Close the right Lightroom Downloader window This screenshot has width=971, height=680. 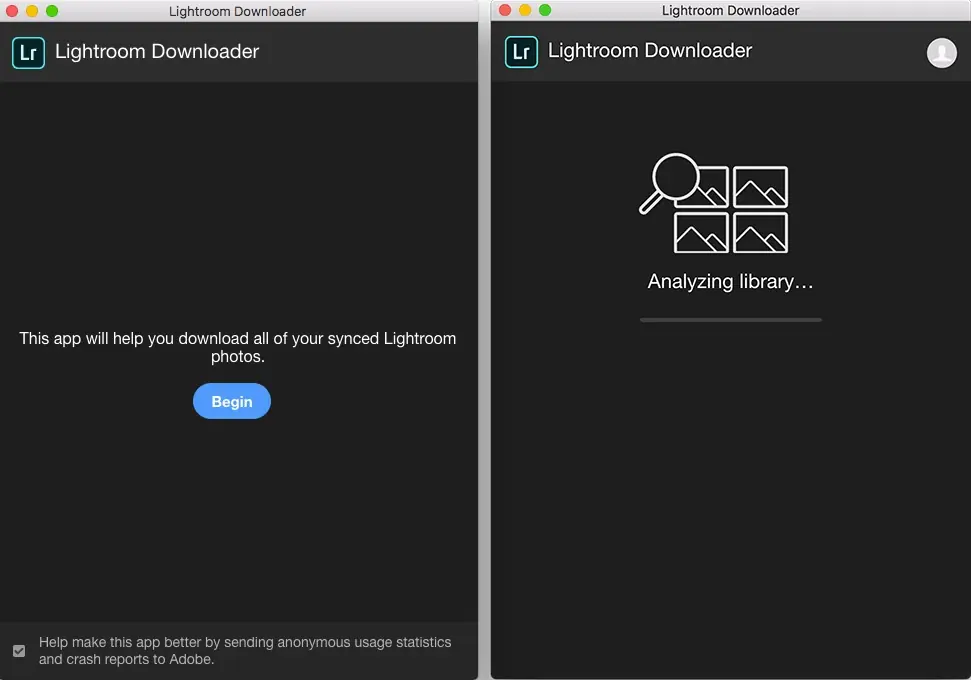point(504,9)
